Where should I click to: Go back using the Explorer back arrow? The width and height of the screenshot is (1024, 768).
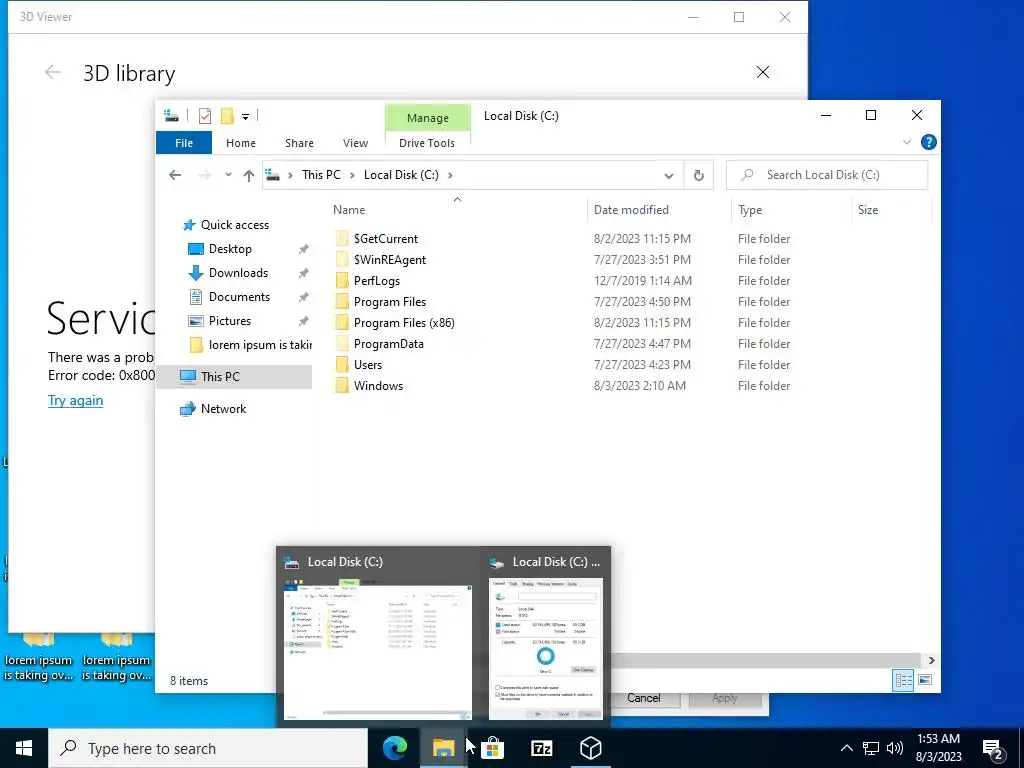(175, 175)
